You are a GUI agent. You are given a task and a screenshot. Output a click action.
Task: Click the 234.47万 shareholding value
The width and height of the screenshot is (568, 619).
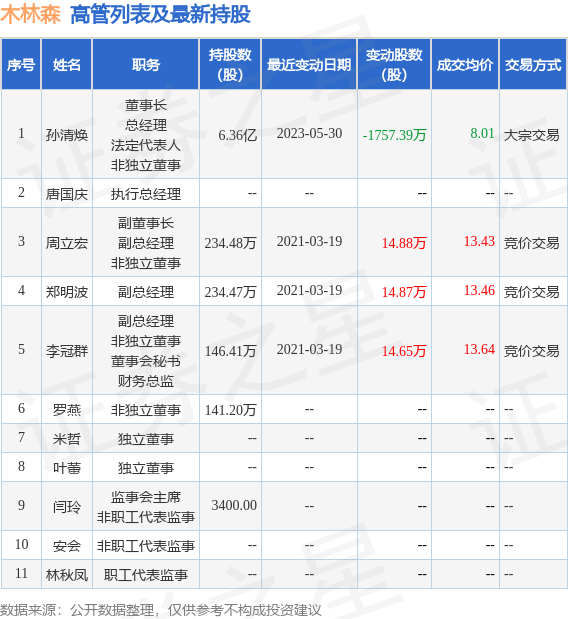(231, 292)
